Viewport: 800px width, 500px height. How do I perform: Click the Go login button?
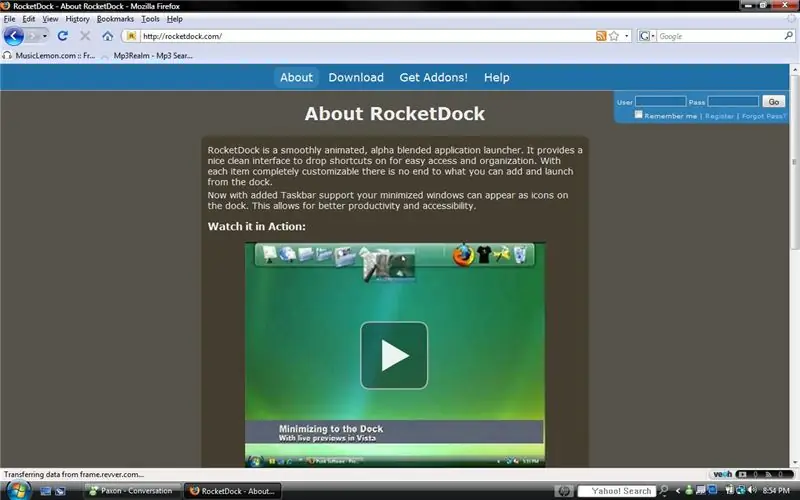coord(773,102)
